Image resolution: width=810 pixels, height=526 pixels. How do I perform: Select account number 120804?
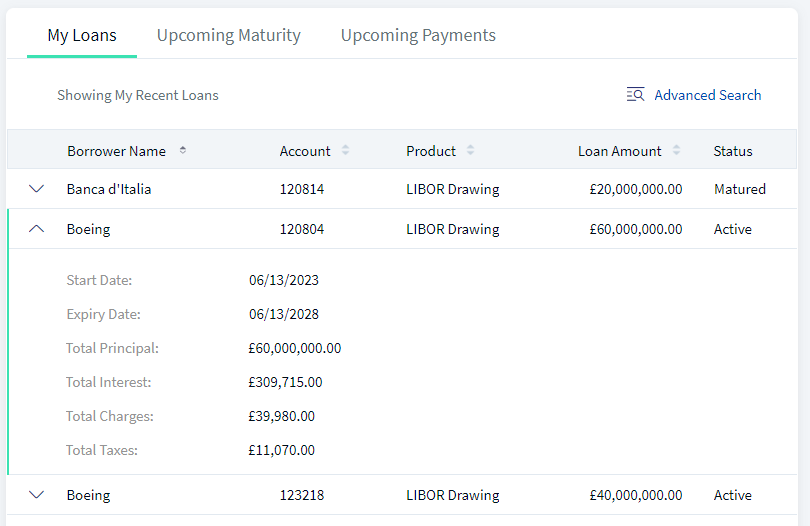302,229
